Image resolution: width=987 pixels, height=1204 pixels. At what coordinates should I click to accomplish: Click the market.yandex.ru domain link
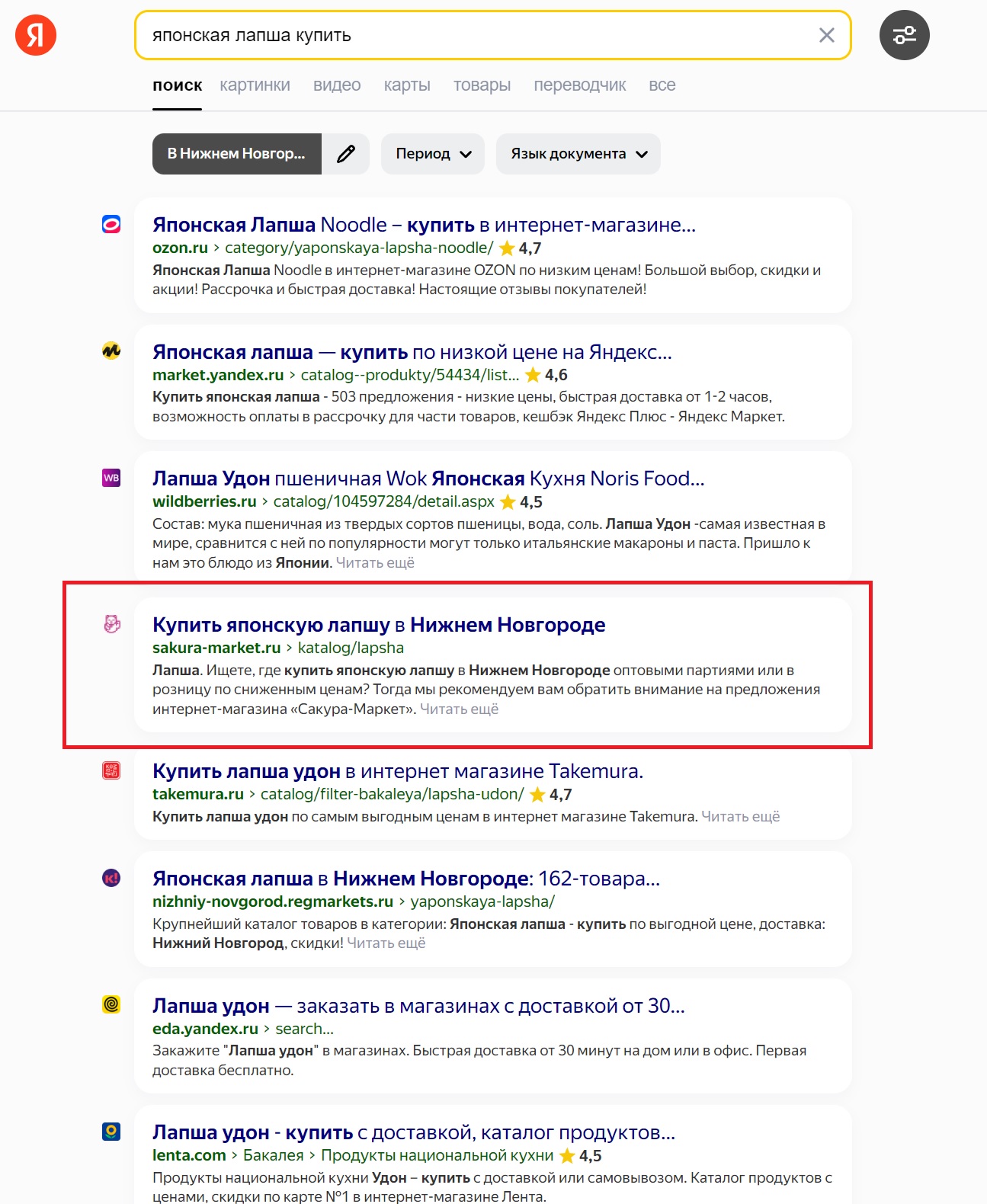(x=218, y=375)
